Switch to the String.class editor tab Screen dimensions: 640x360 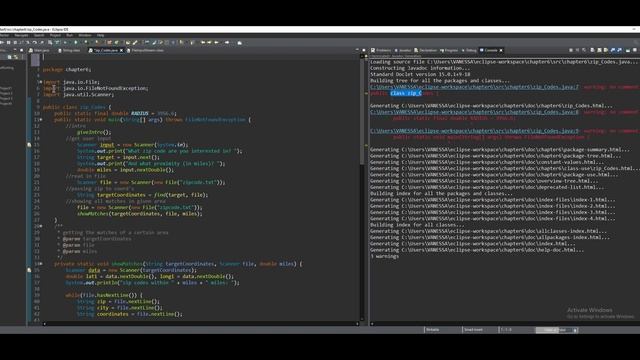coord(69,50)
